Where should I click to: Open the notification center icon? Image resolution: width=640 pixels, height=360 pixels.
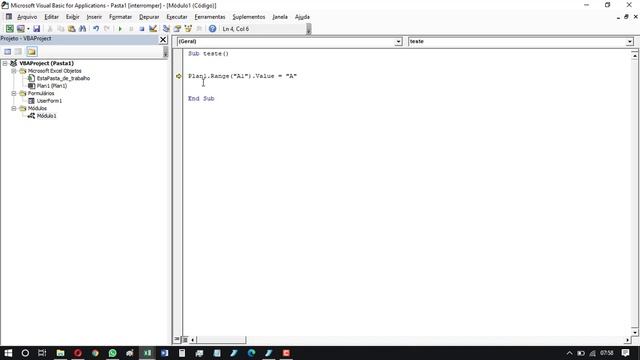point(625,353)
